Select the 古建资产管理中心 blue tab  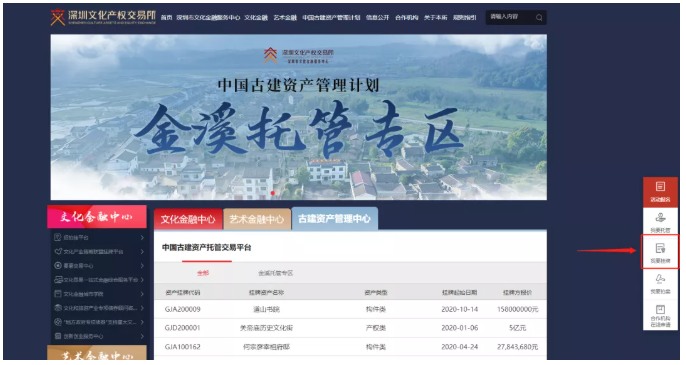point(334,218)
